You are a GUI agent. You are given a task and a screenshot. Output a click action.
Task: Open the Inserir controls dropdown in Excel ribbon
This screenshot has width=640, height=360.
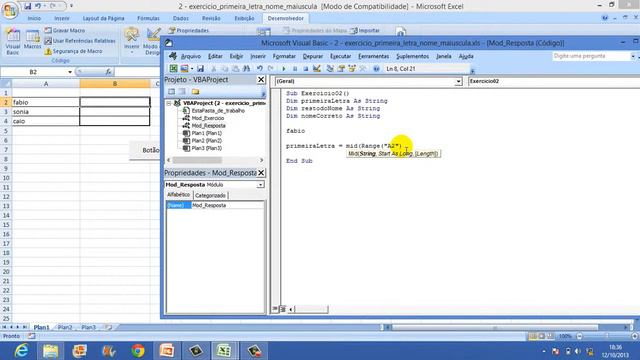[x=131, y=41]
